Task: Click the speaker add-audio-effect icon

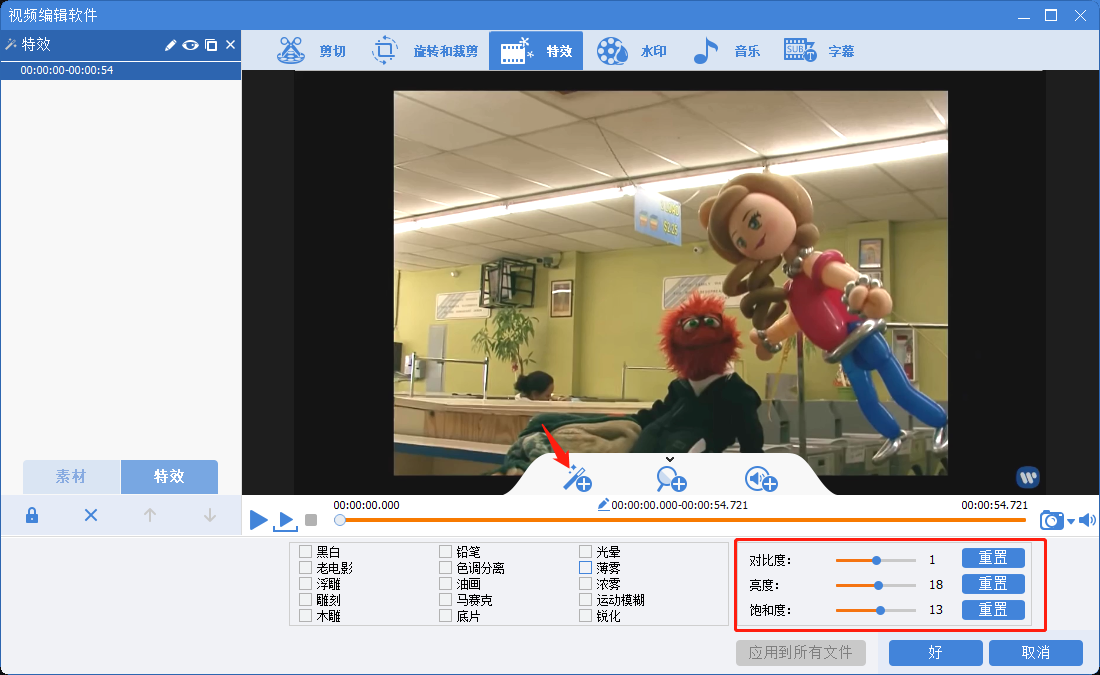Action: point(761,479)
